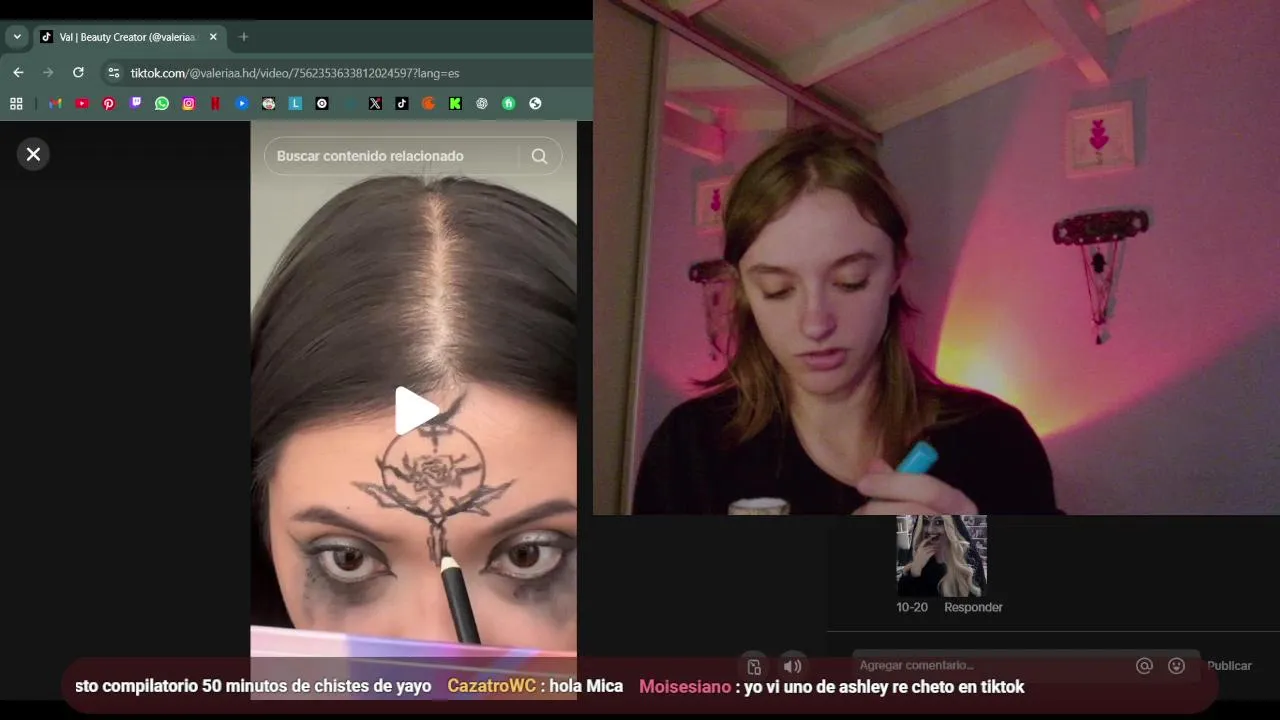Screen dimensions: 1280x720
Task: Click the '10-20' comment date
Action: (x=912, y=607)
